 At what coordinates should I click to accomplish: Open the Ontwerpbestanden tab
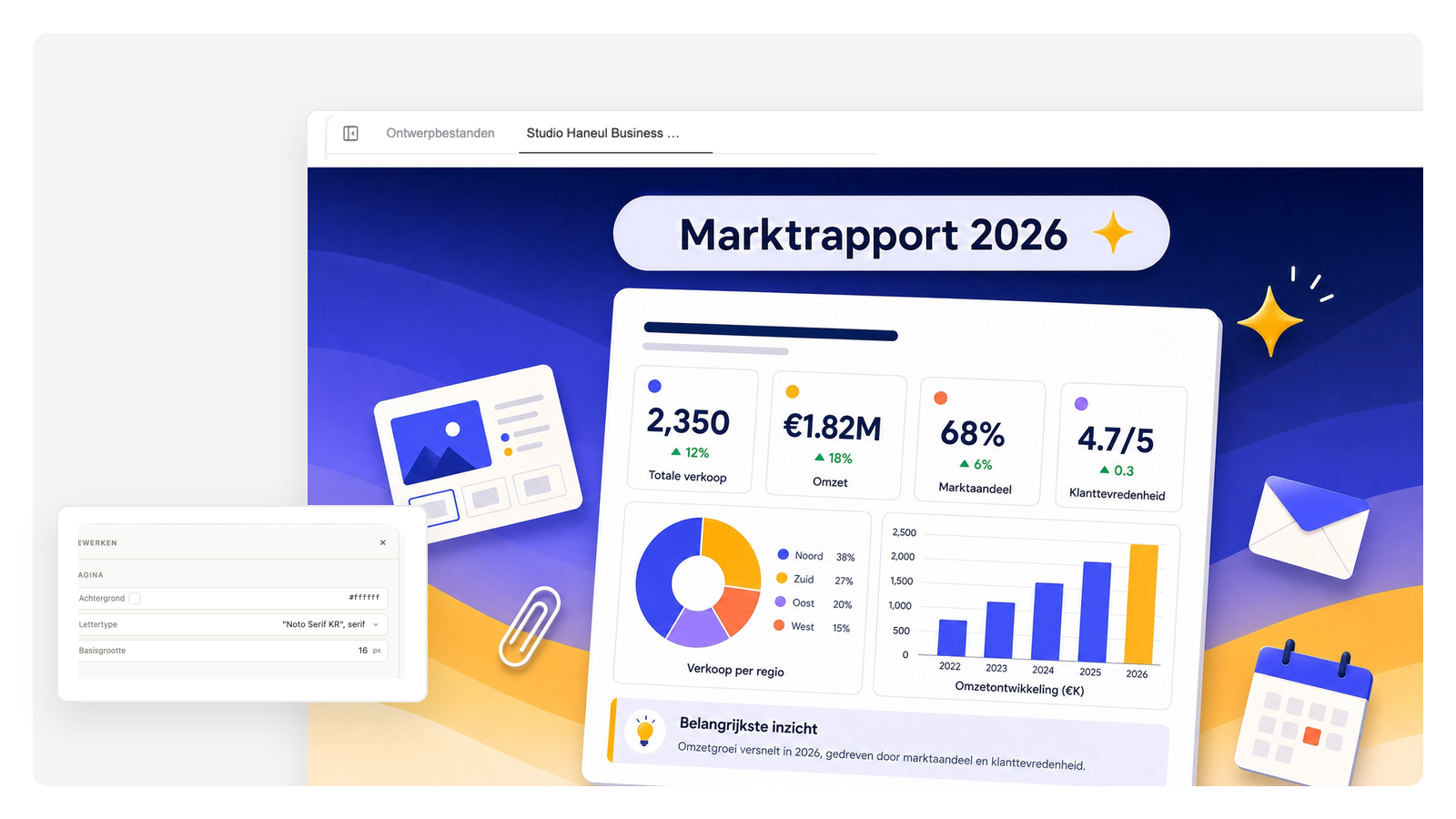[x=440, y=133]
